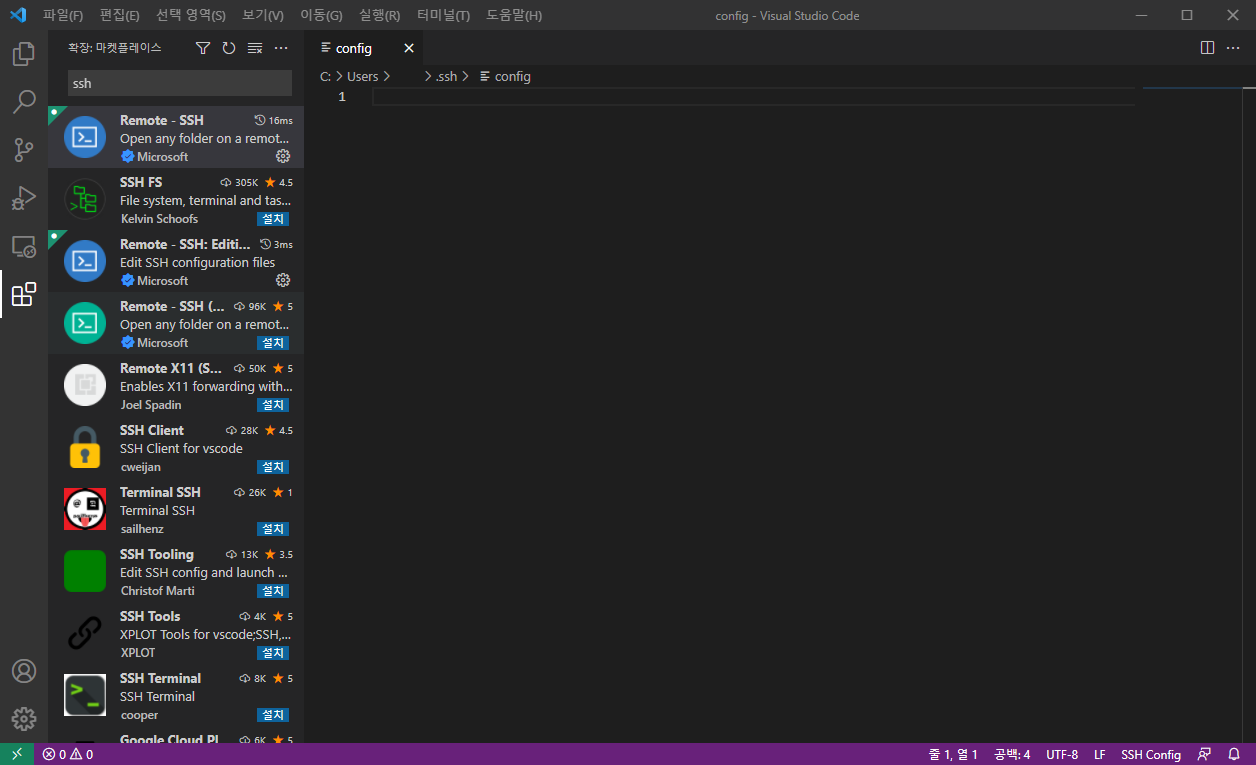1256x765 pixels.
Task: Install the SSH Terminal extension
Action: click(273, 715)
